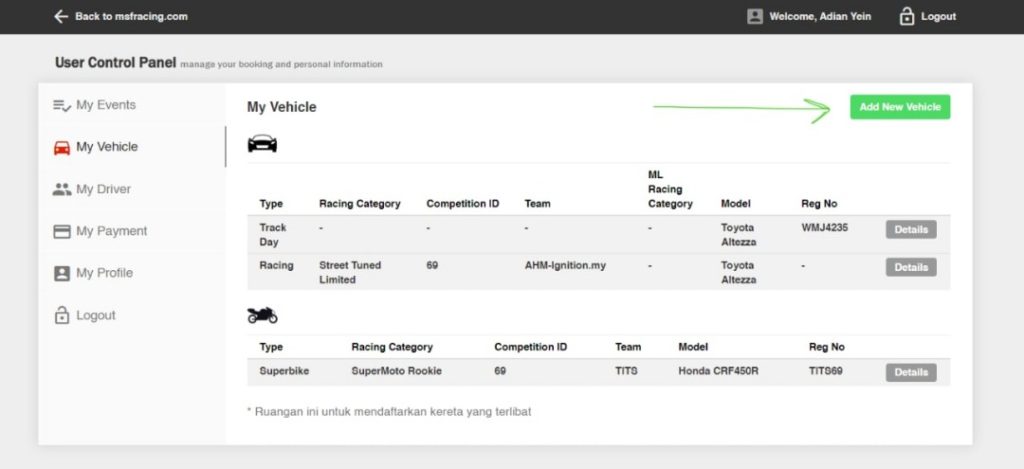Click the My Payment card icon
Viewport: 1024px width, 469px height.
click(x=62, y=231)
